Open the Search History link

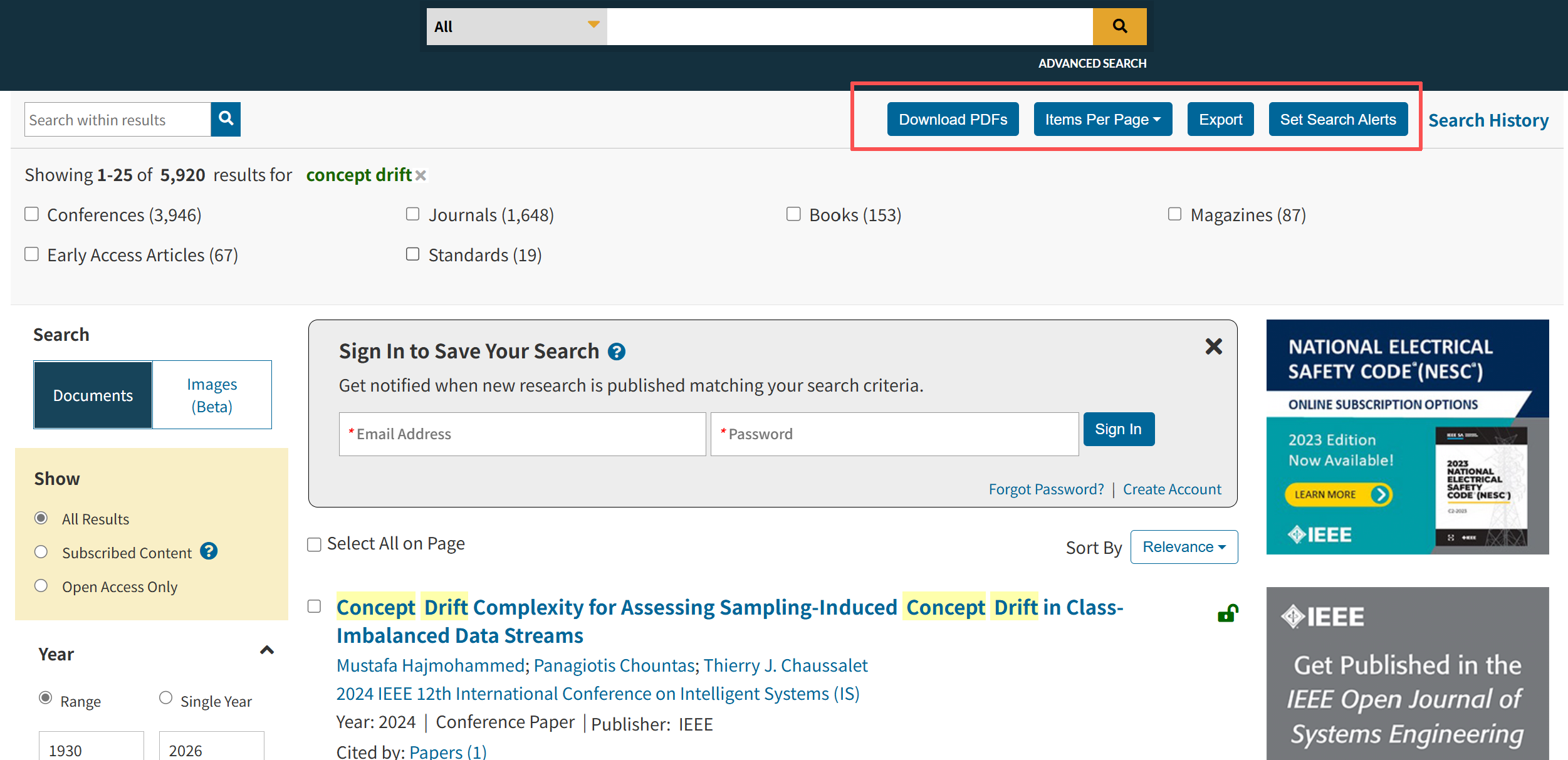click(1488, 120)
